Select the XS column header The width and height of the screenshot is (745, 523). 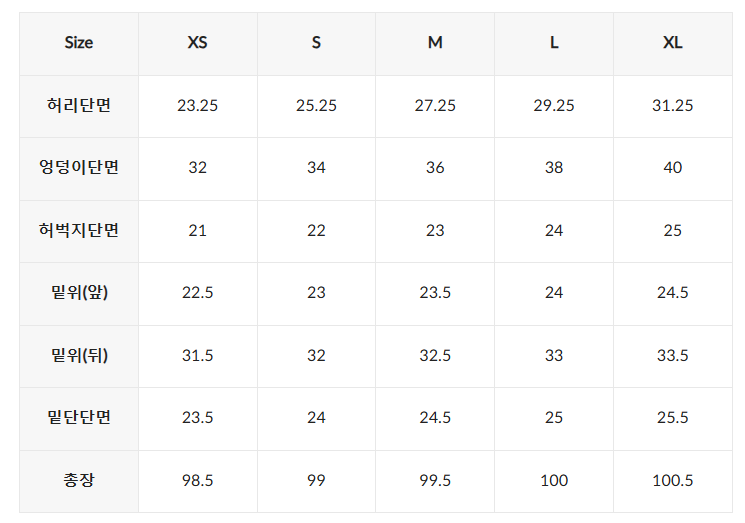(198, 43)
